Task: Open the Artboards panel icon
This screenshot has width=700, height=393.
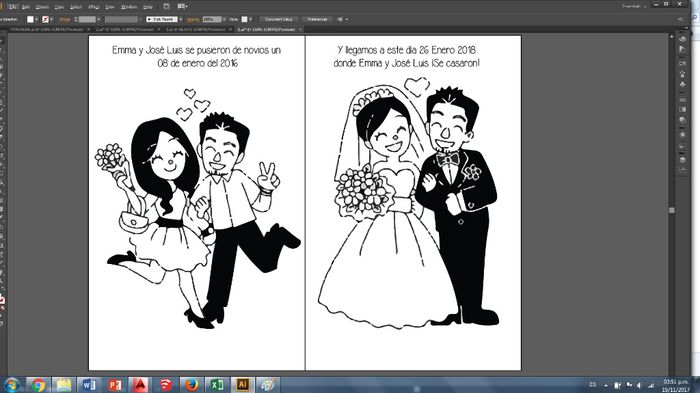Action: 683,170
